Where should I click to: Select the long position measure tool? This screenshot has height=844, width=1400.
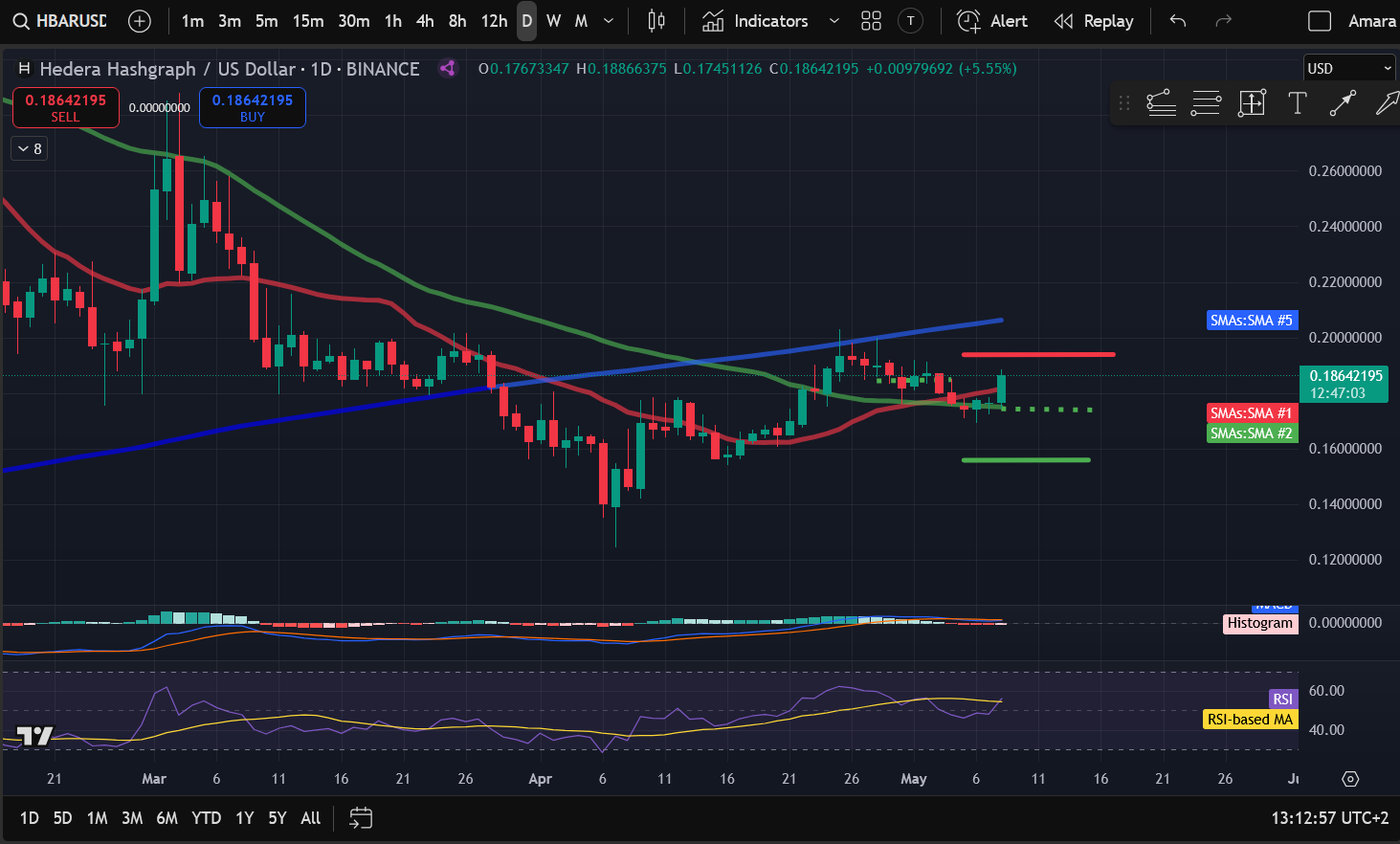tap(1252, 103)
